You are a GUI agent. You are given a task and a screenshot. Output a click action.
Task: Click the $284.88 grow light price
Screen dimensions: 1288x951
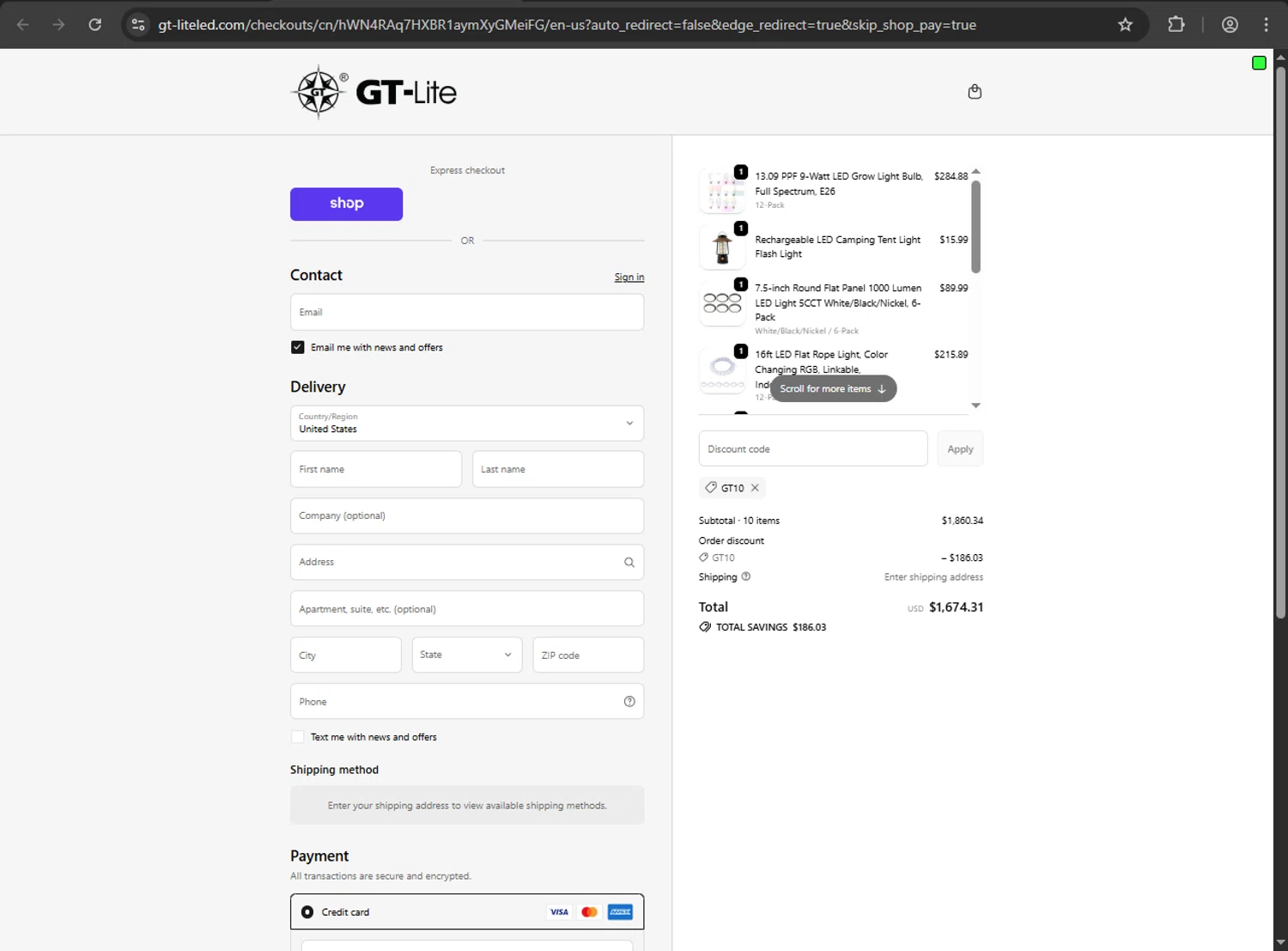(x=951, y=176)
